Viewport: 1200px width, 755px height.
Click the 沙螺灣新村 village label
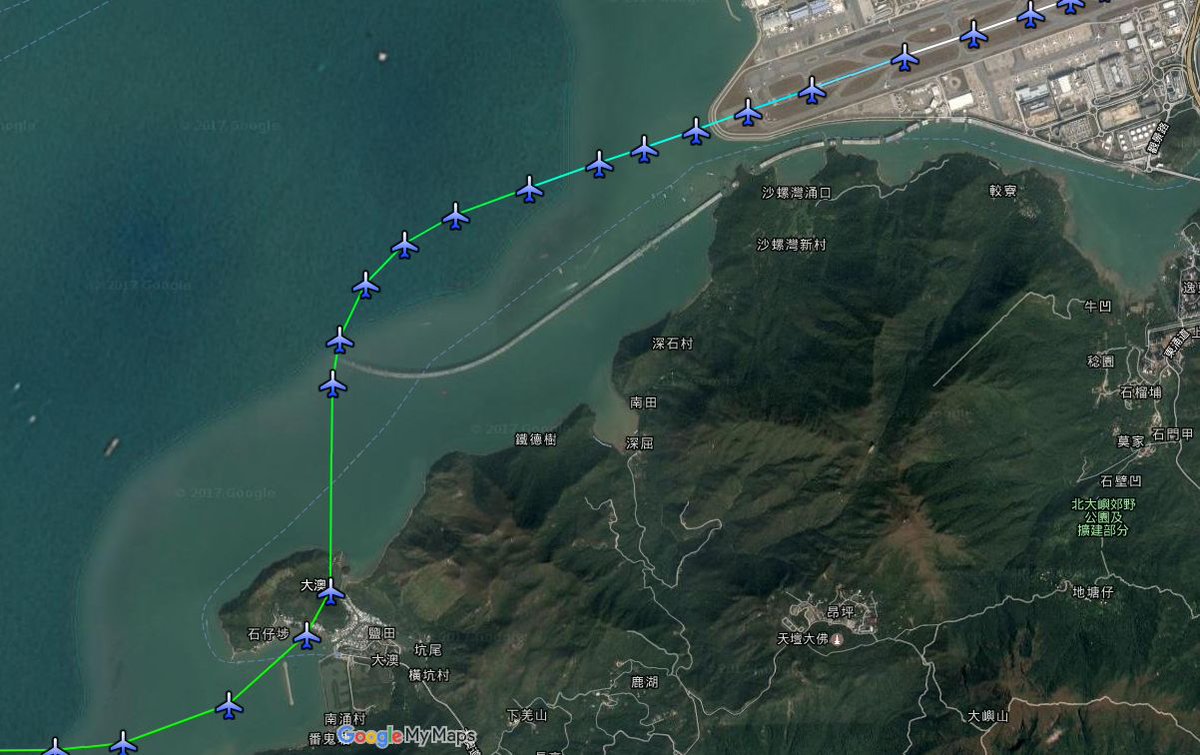(x=791, y=244)
